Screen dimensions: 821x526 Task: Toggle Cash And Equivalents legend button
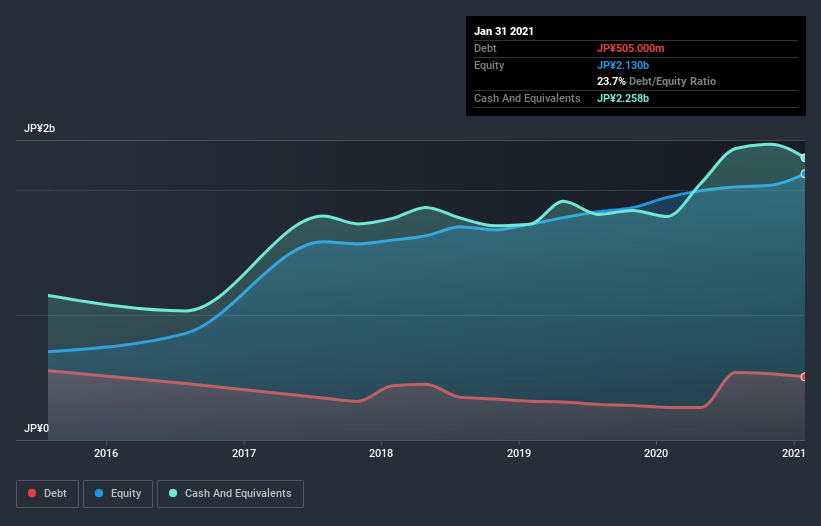pos(230,494)
